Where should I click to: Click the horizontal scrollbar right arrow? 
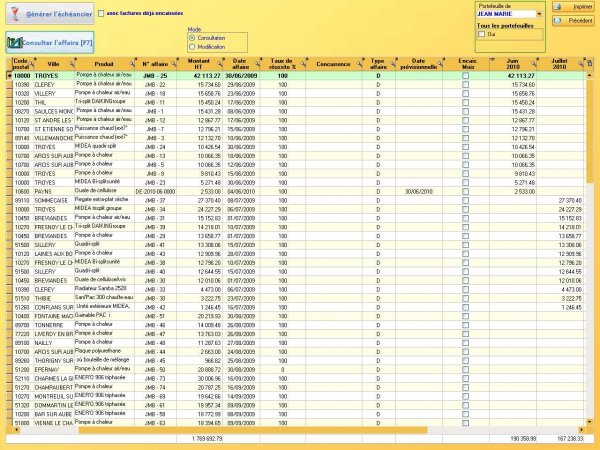[x=581, y=430]
